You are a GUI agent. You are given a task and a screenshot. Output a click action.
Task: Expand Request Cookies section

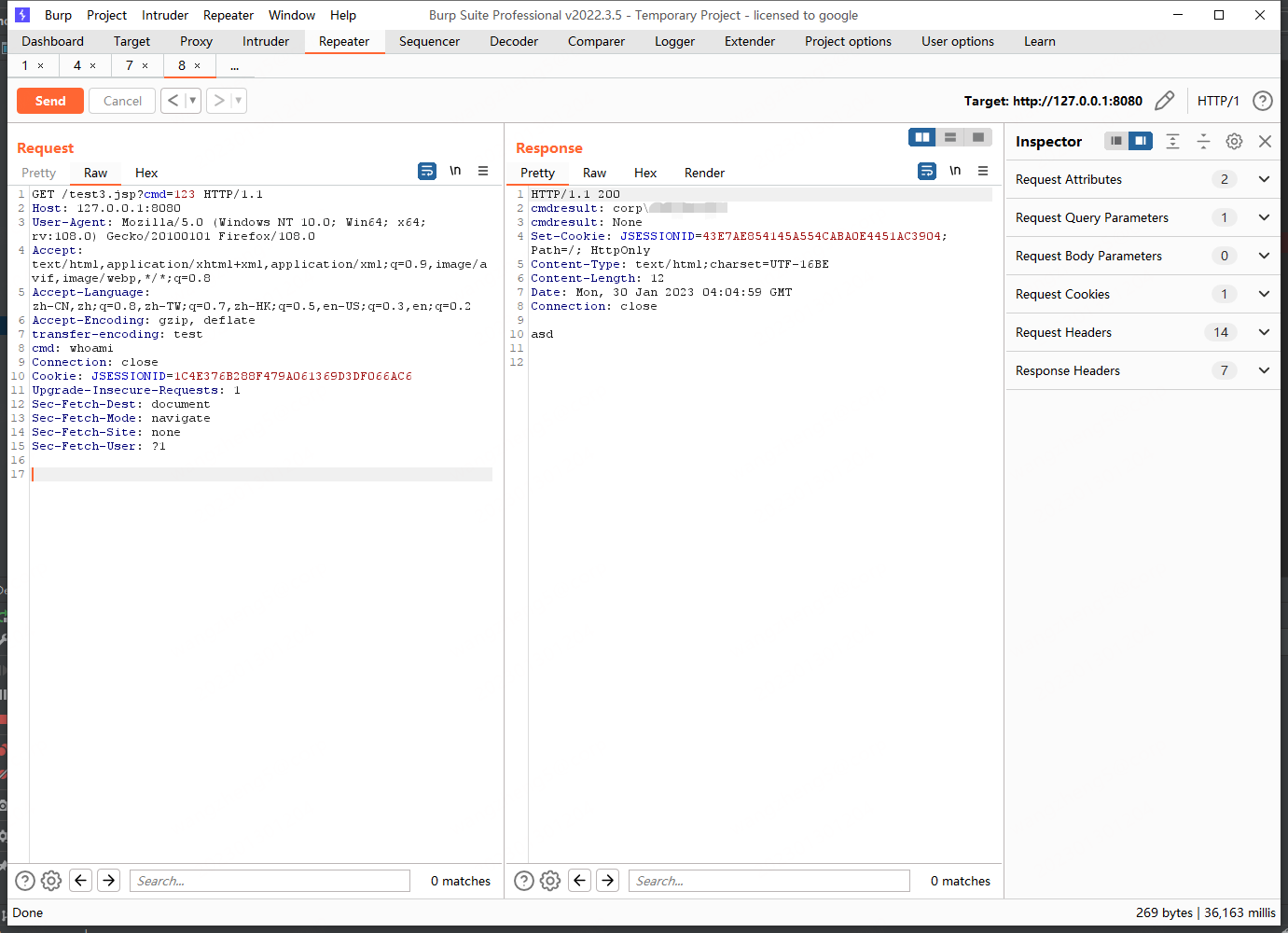1264,294
